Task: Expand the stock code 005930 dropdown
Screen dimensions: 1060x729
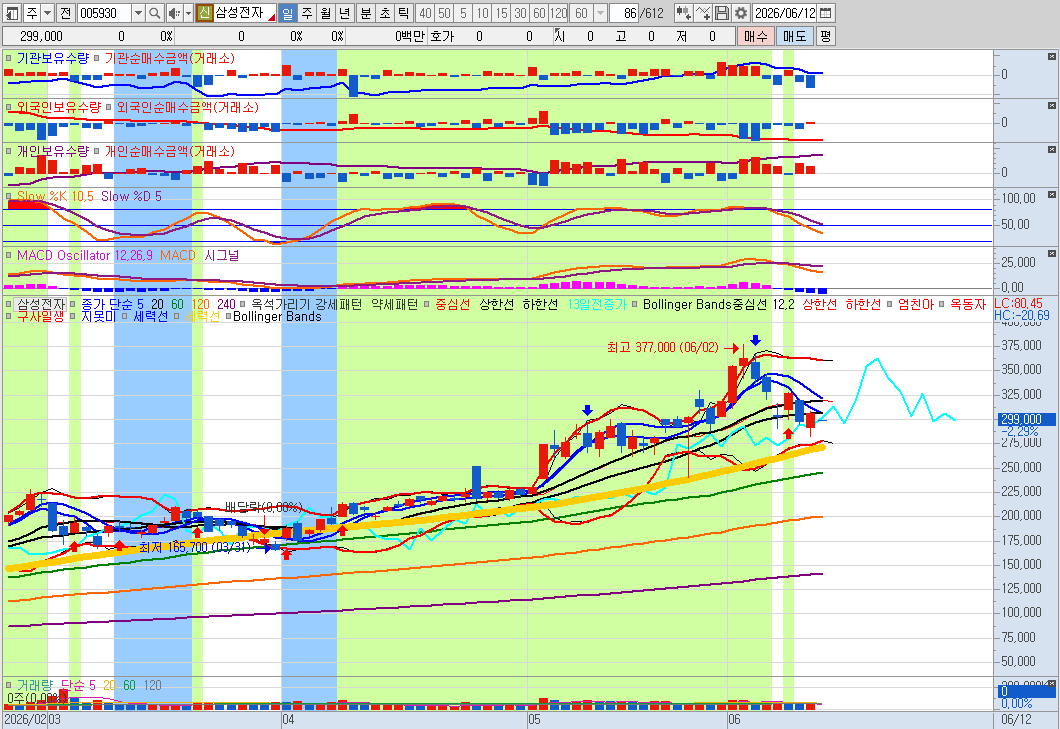Action: 138,13
